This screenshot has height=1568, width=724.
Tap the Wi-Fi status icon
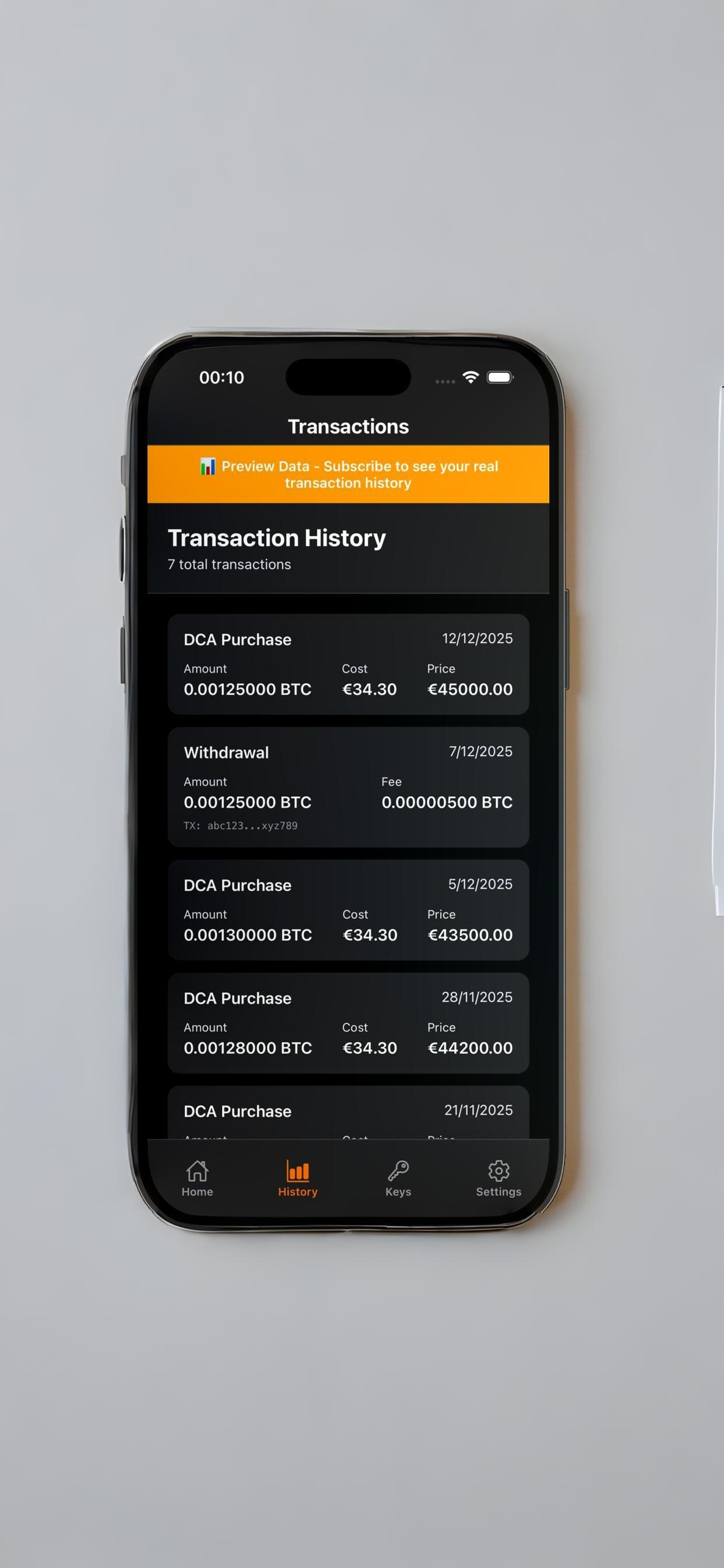(x=470, y=377)
